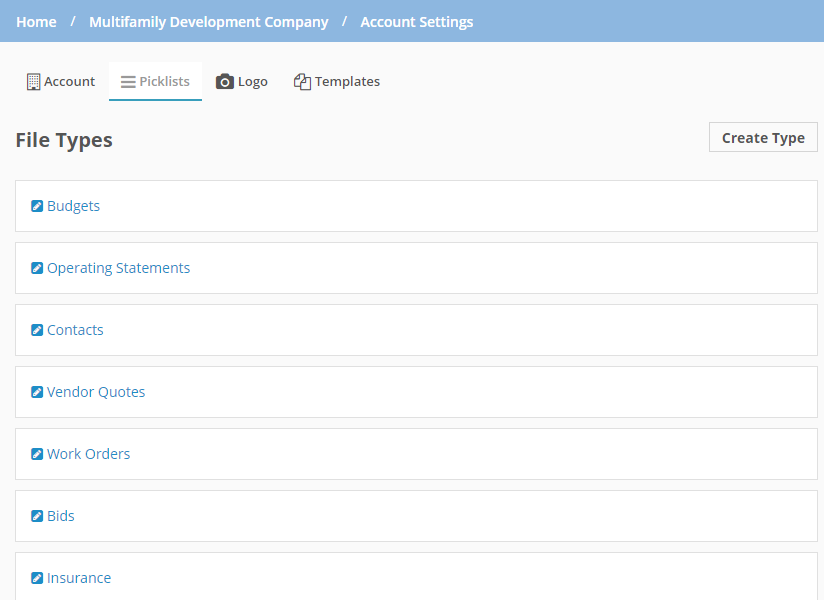Open the Contacts file type
Image resolution: width=824 pixels, height=600 pixels.
[x=75, y=330]
